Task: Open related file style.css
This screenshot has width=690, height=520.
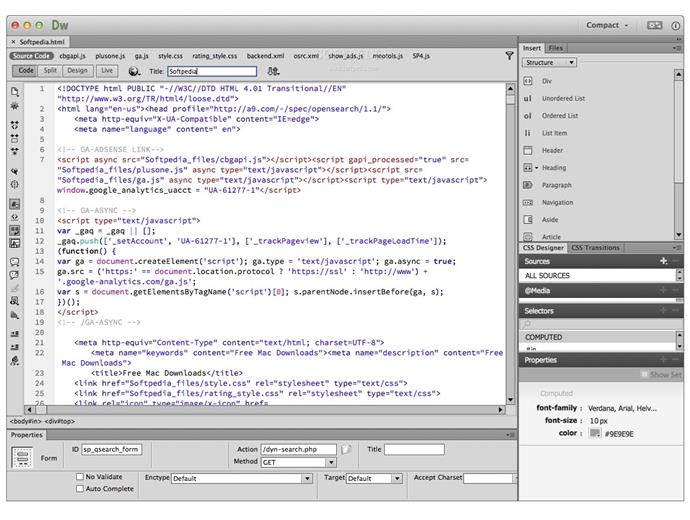Action: [x=170, y=56]
